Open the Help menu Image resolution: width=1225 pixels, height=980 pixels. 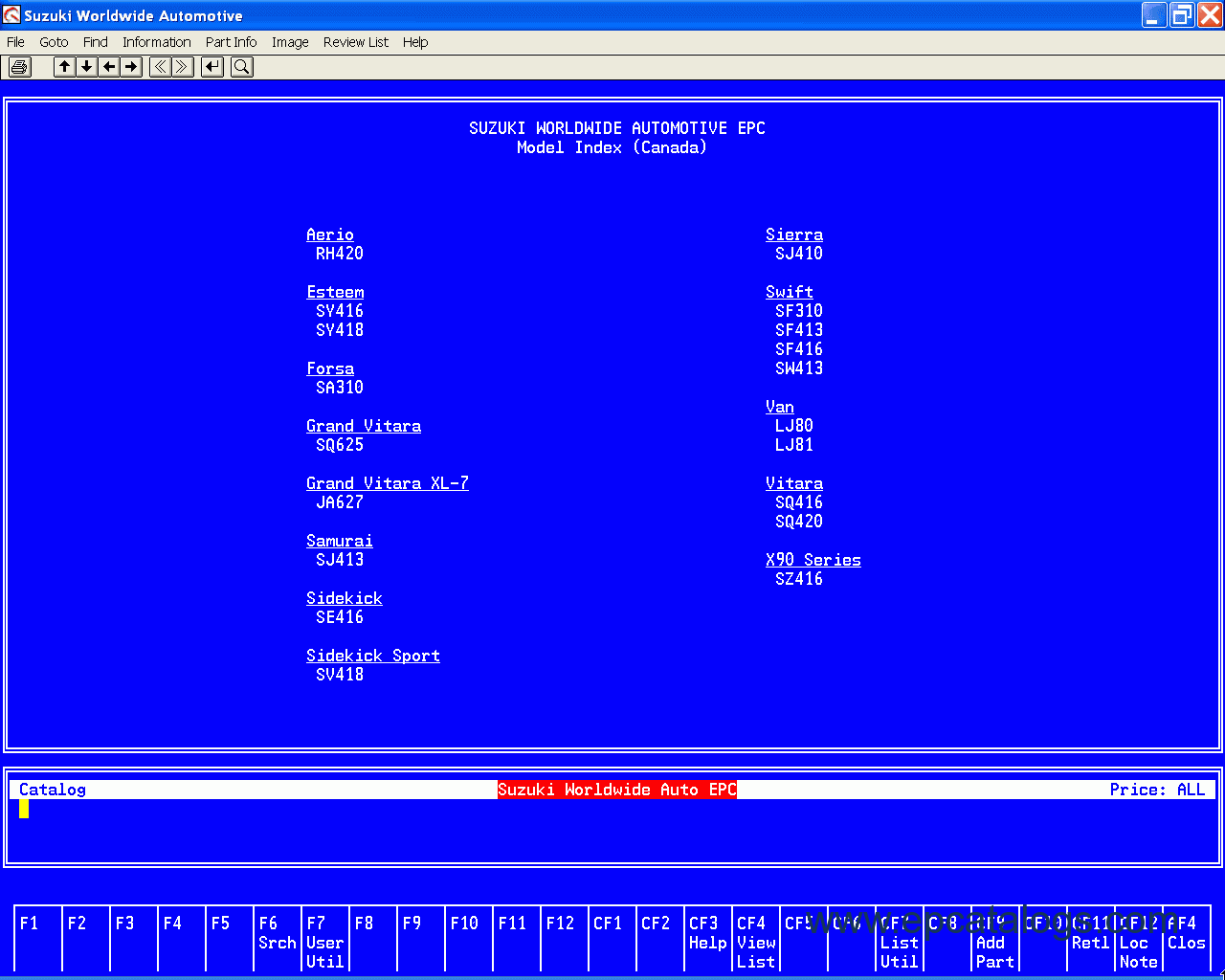pyautogui.click(x=415, y=42)
